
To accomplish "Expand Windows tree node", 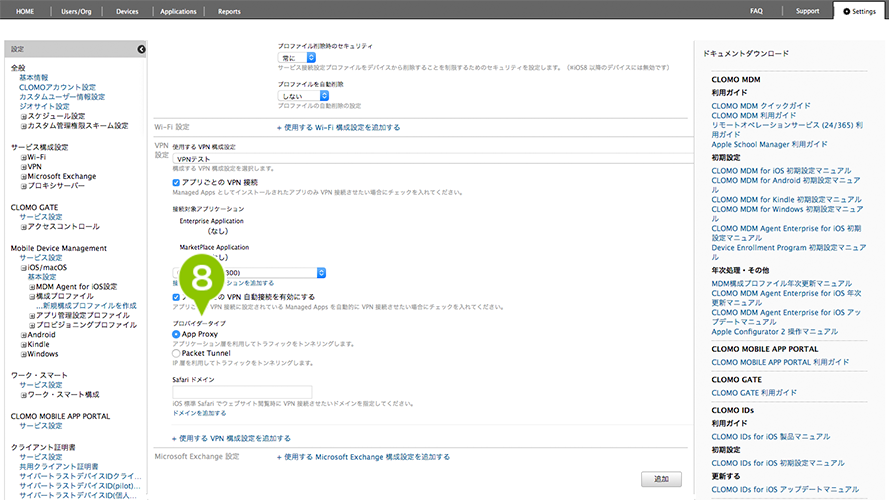I will click(x=24, y=355).
